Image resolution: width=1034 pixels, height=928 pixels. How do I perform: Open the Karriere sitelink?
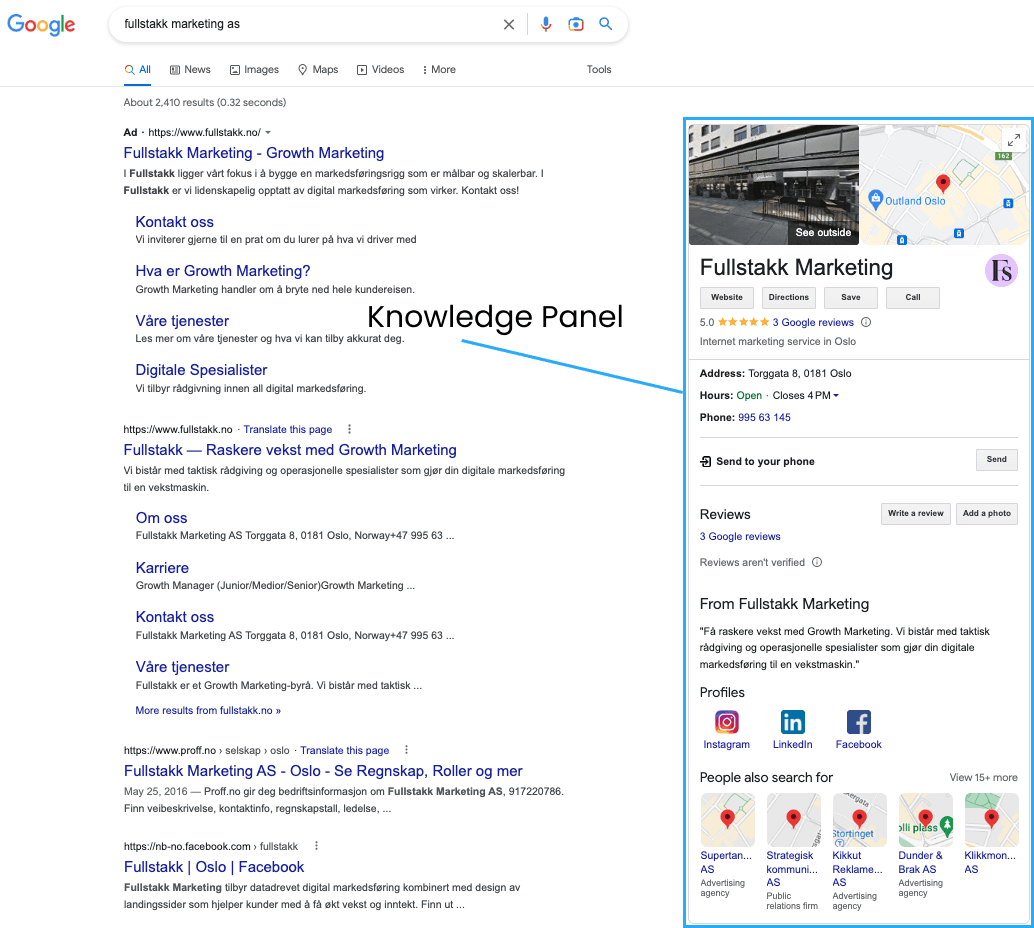(162, 568)
